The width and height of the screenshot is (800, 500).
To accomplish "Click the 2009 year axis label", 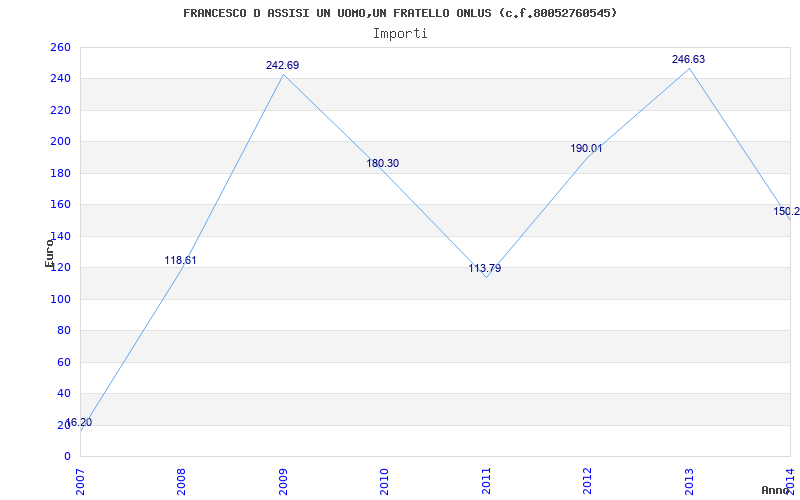I will [283, 482].
